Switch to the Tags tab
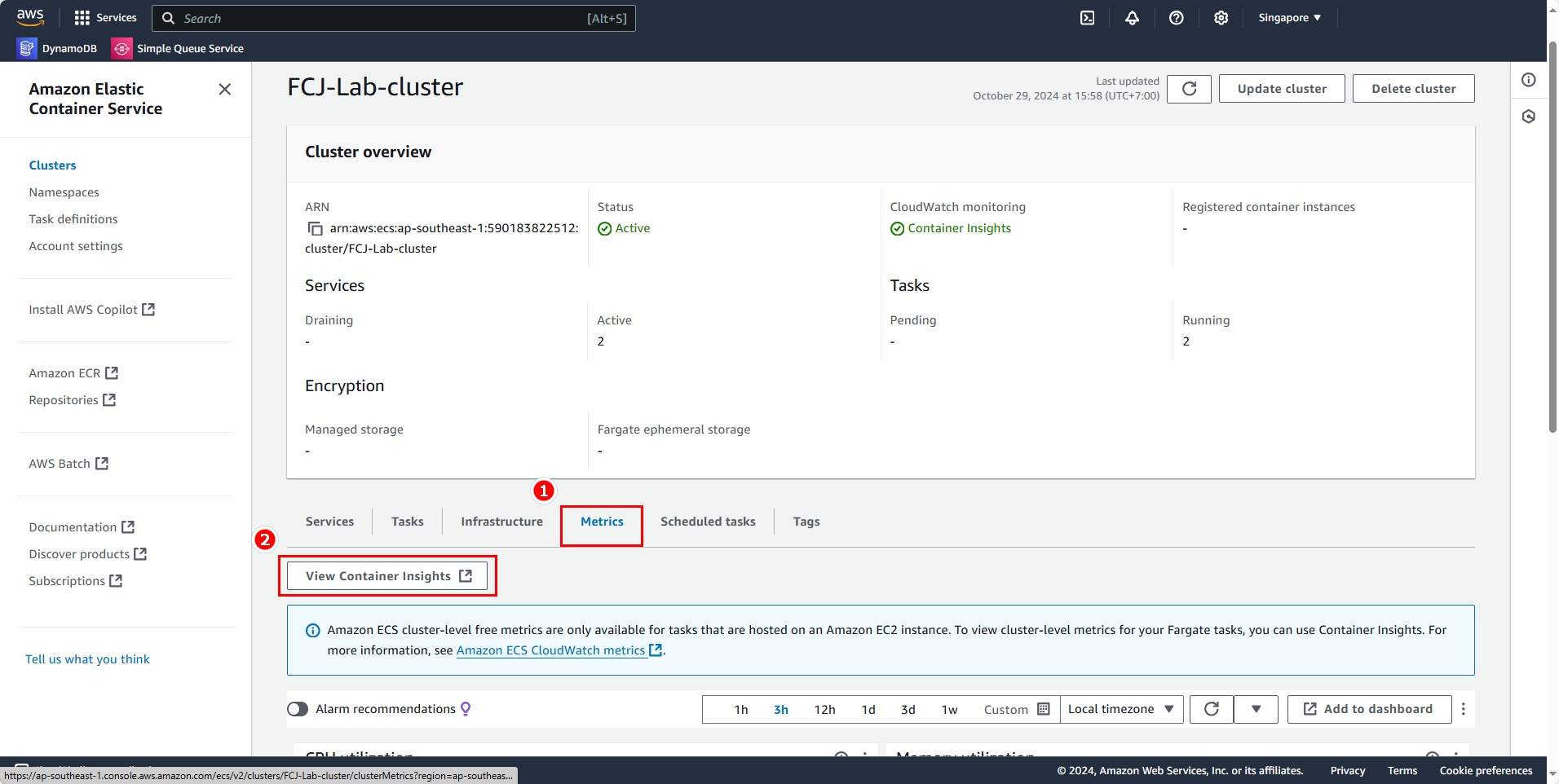 click(806, 522)
